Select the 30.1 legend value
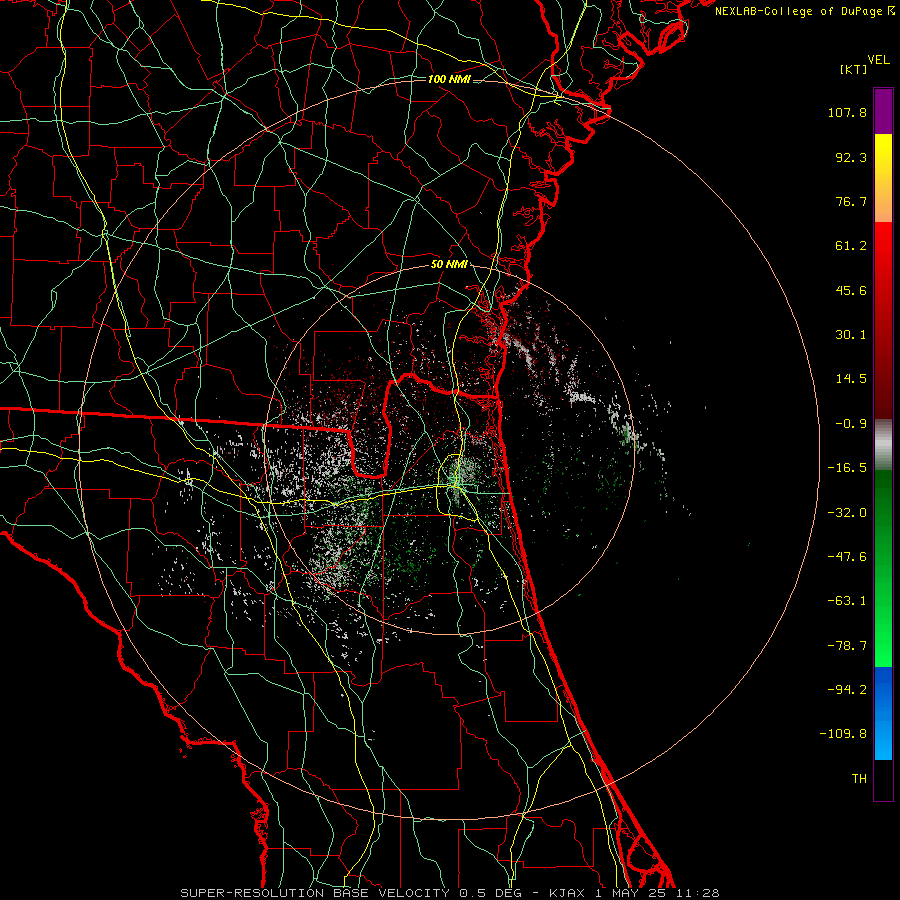 (851, 335)
